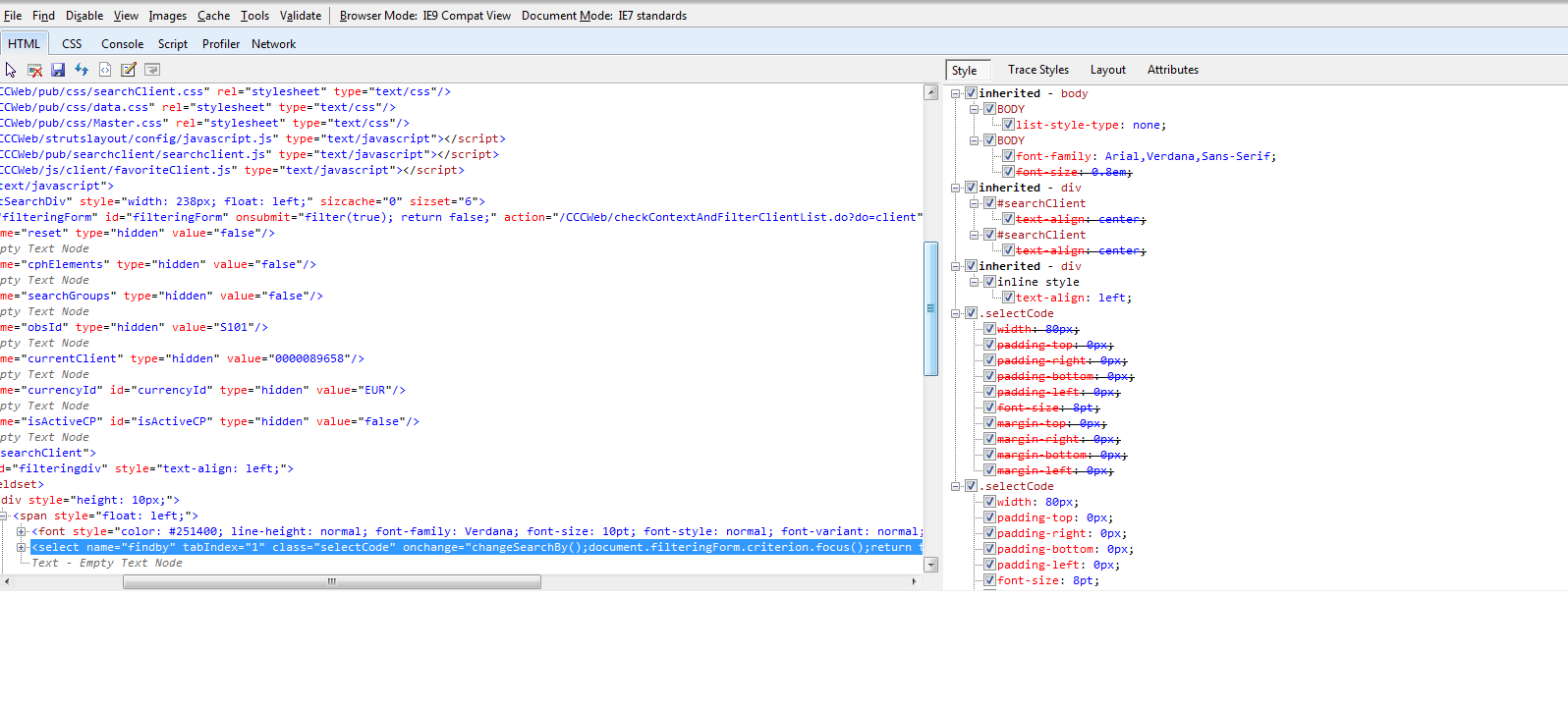Select the currentClient value 0000089658 line
1568x707 pixels.
pyautogui.click(x=182, y=358)
